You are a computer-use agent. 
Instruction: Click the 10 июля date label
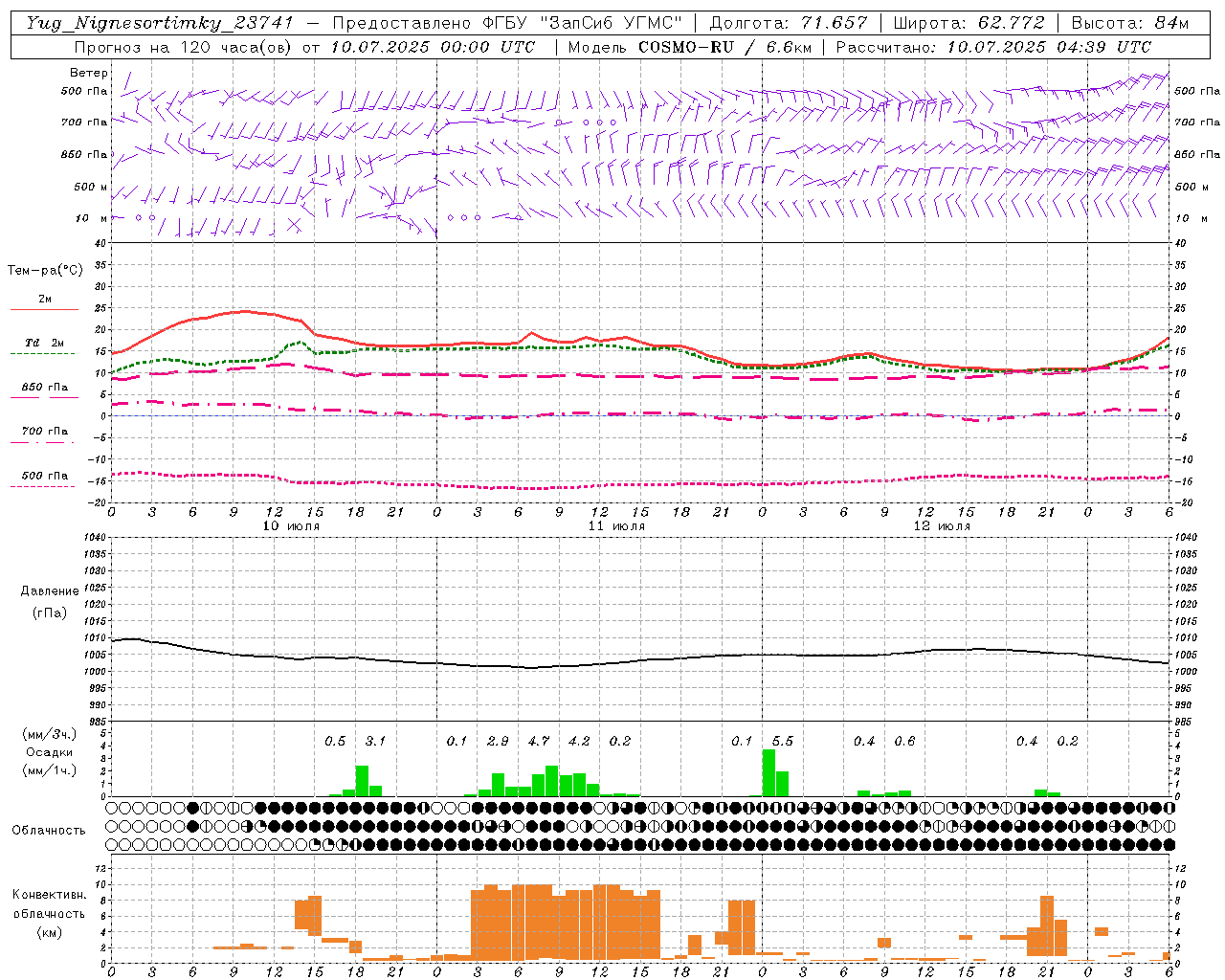291,526
